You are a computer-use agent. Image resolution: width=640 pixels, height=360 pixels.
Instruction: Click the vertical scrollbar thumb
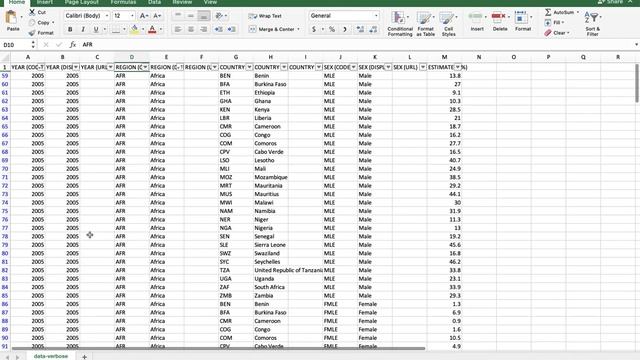tap(637, 84)
